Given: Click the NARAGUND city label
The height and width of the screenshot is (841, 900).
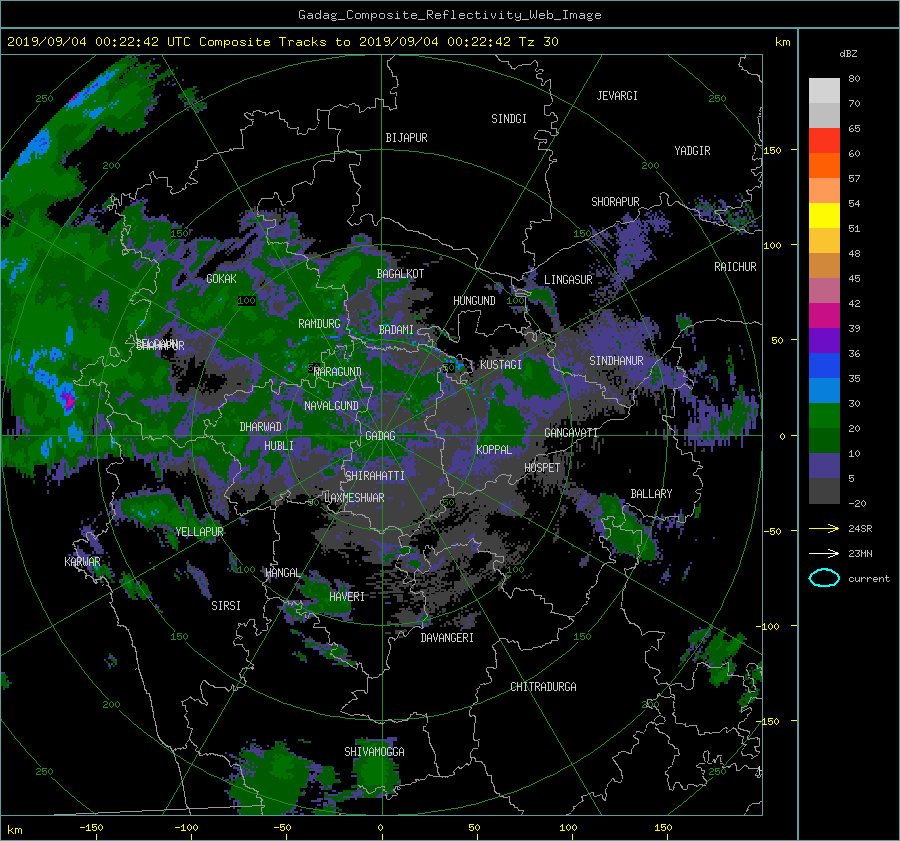Looking at the screenshot, I should 338,372.
